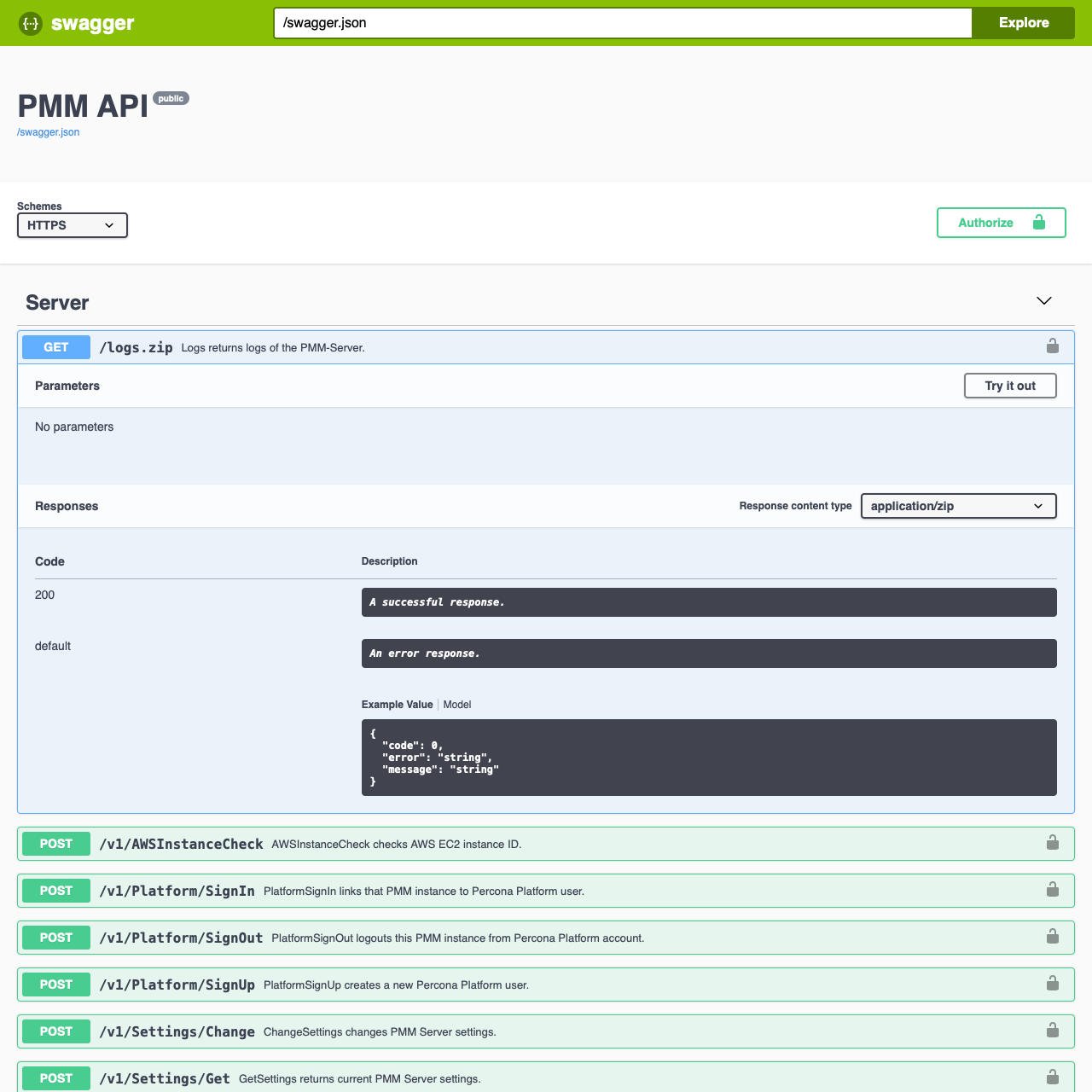The image size is (1092, 1092).
Task: Click lock icon on Settings/Get row
Action: click(1052, 1077)
